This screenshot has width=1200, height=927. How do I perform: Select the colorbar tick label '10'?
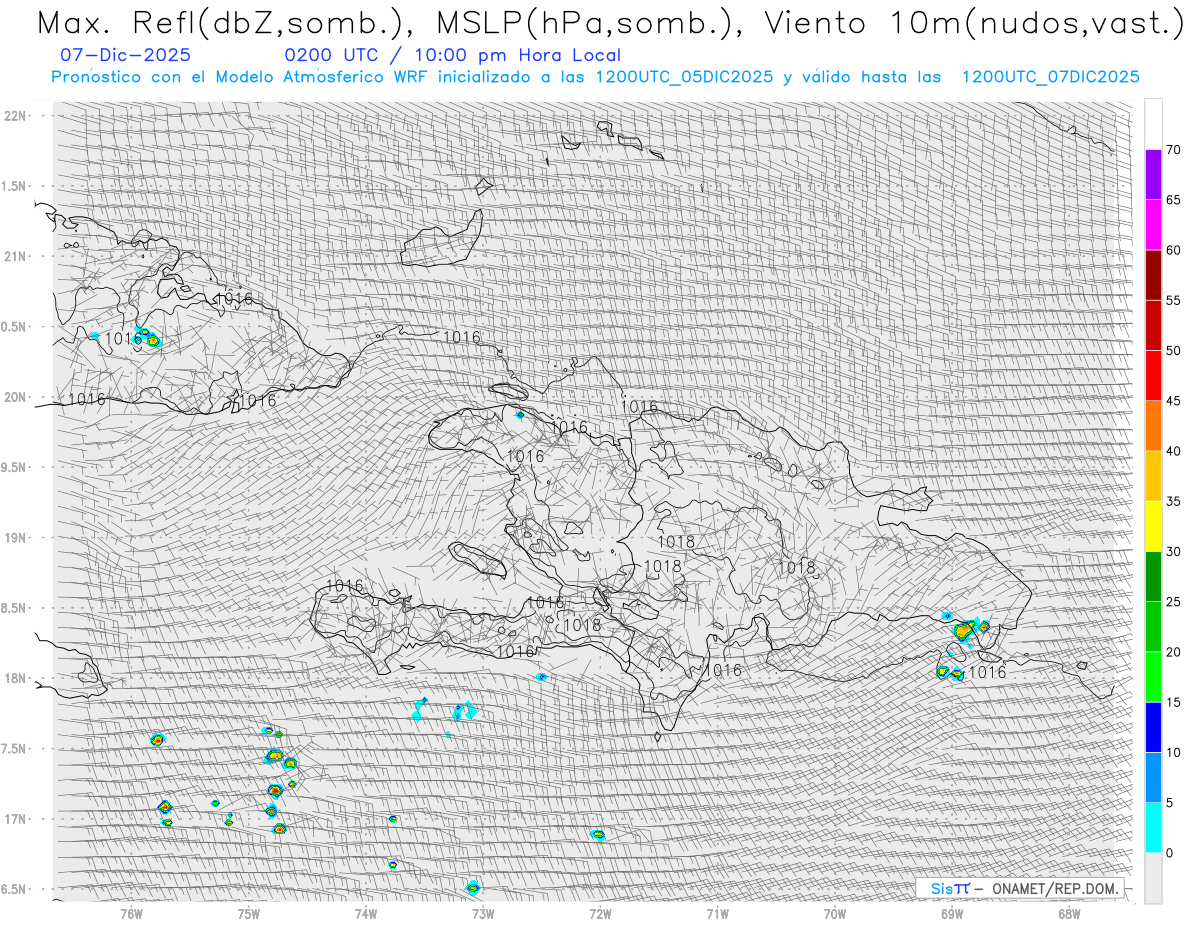tap(1173, 752)
